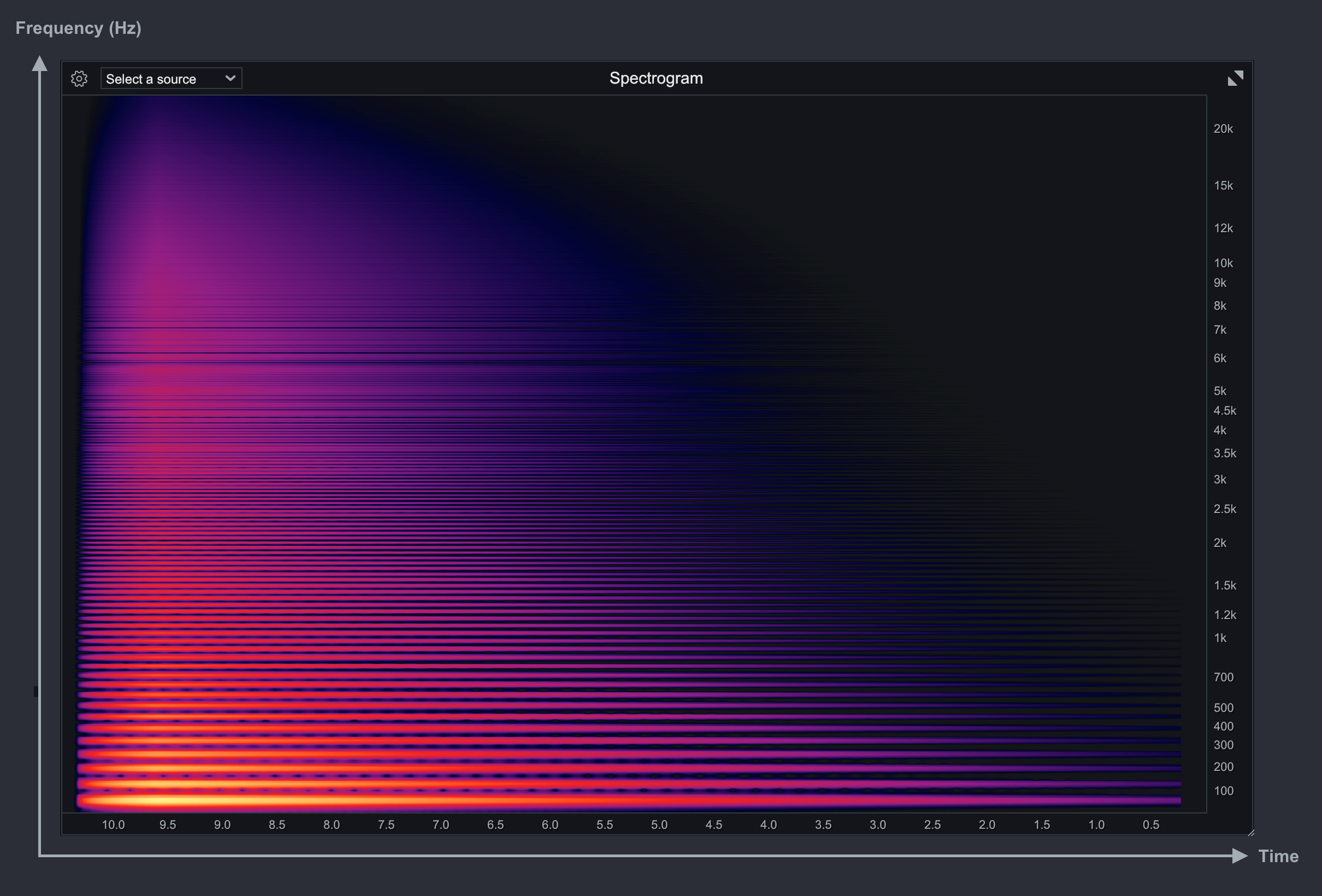Click the 4.5k frequency axis label
The image size is (1322, 896).
pos(1224,411)
